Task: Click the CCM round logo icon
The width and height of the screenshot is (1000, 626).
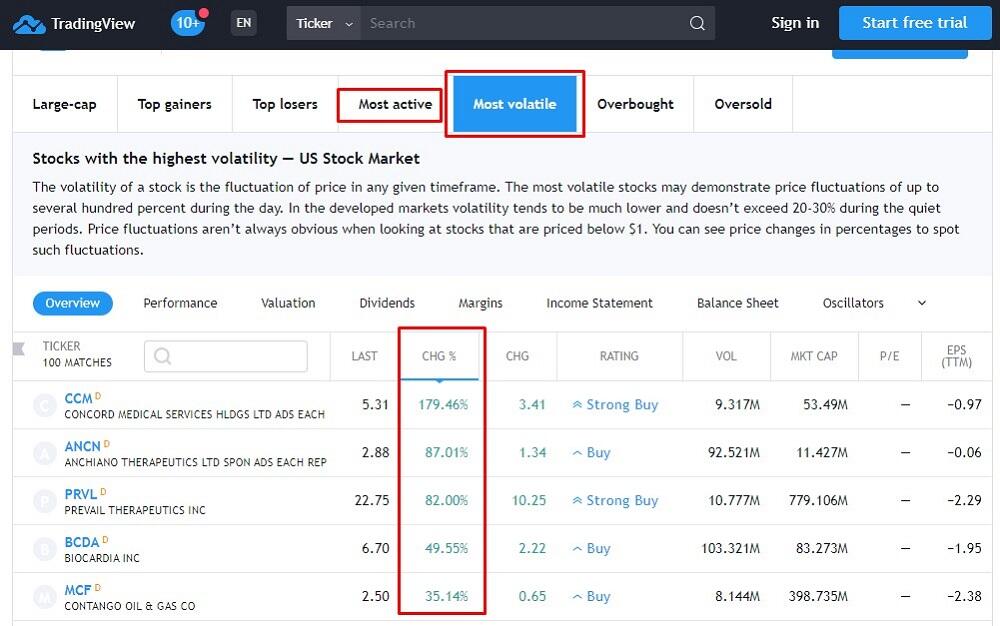Action: pyautogui.click(x=45, y=405)
